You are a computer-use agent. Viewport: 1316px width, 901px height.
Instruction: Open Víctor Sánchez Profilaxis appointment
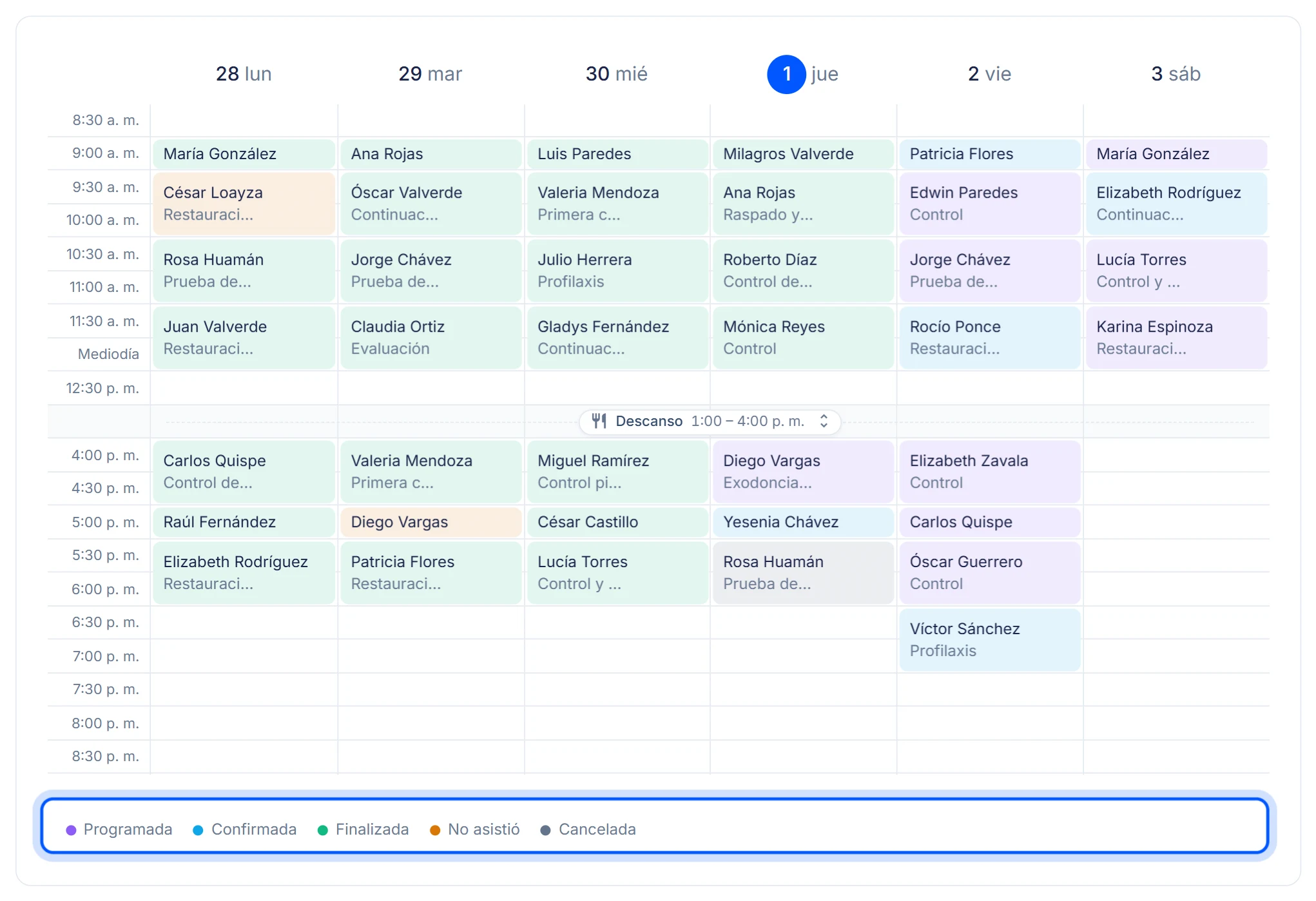pyautogui.click(x=990, y=640)
